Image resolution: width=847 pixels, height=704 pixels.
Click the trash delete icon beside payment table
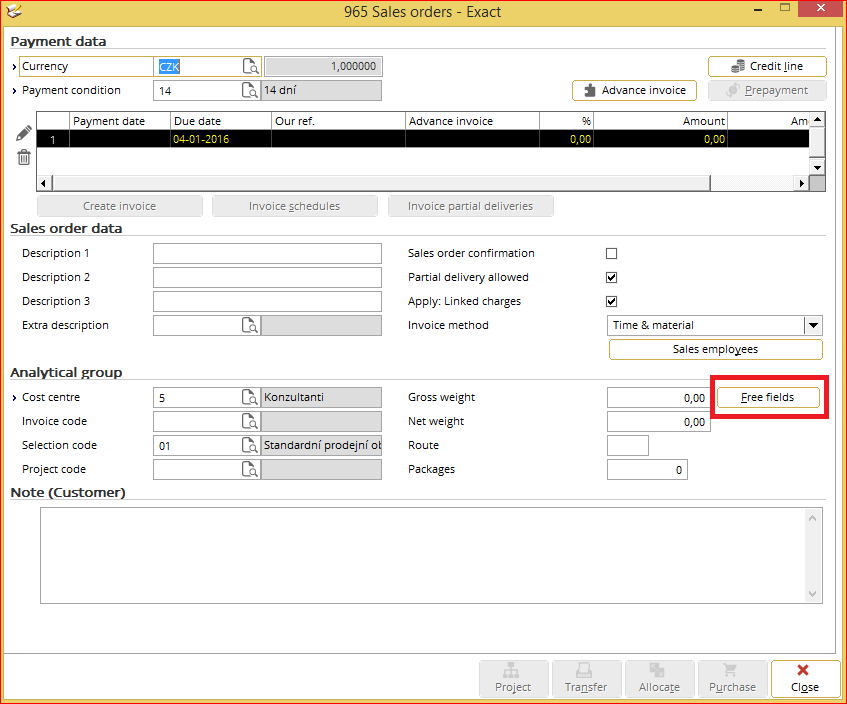pyautogui.click(x=24, y=157)
